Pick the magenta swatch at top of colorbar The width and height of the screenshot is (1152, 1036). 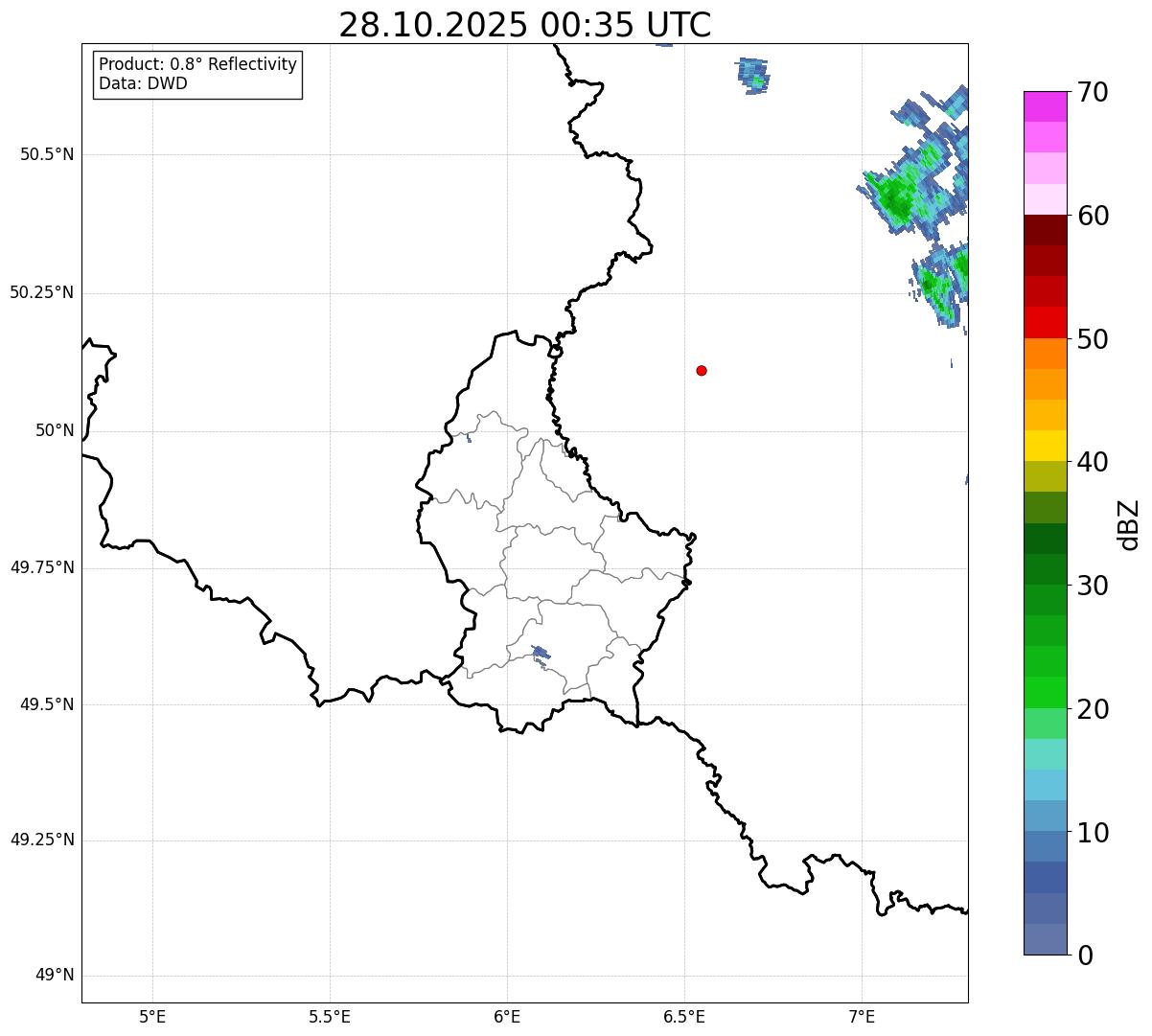(x=1045, y=106)
